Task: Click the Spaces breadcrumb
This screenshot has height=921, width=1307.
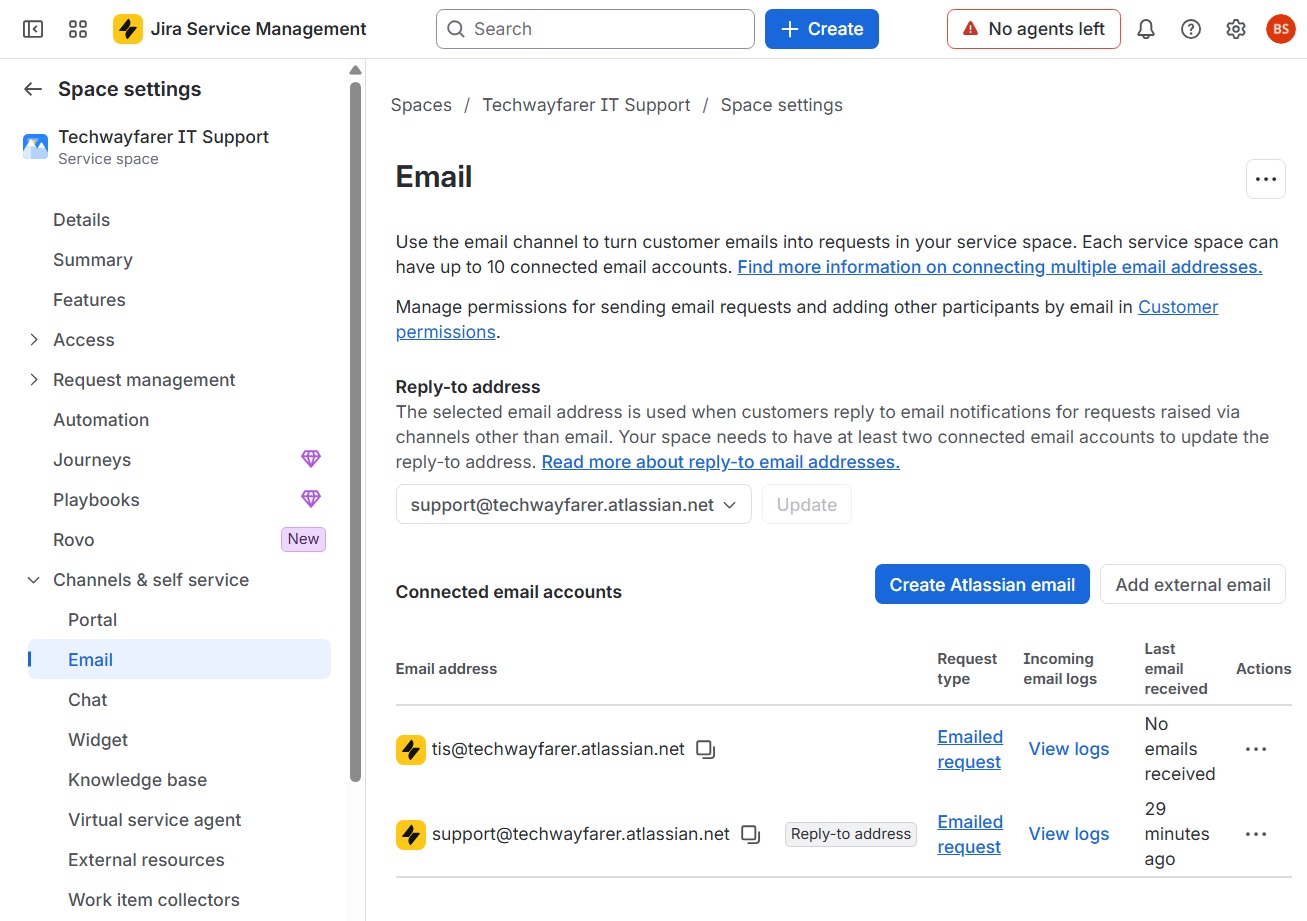Action: [421, 105]
